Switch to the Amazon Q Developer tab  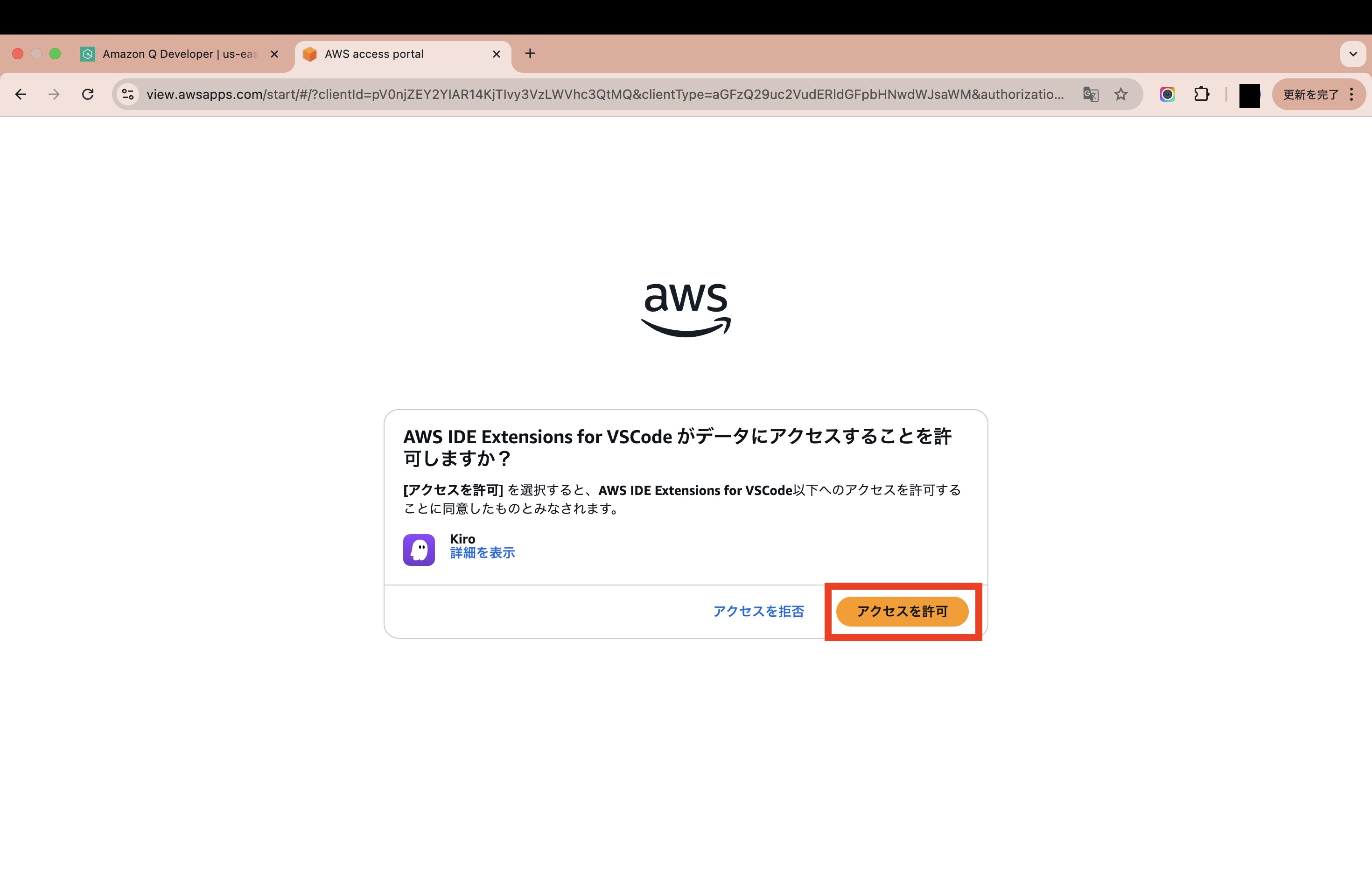[x=180, y=54]
